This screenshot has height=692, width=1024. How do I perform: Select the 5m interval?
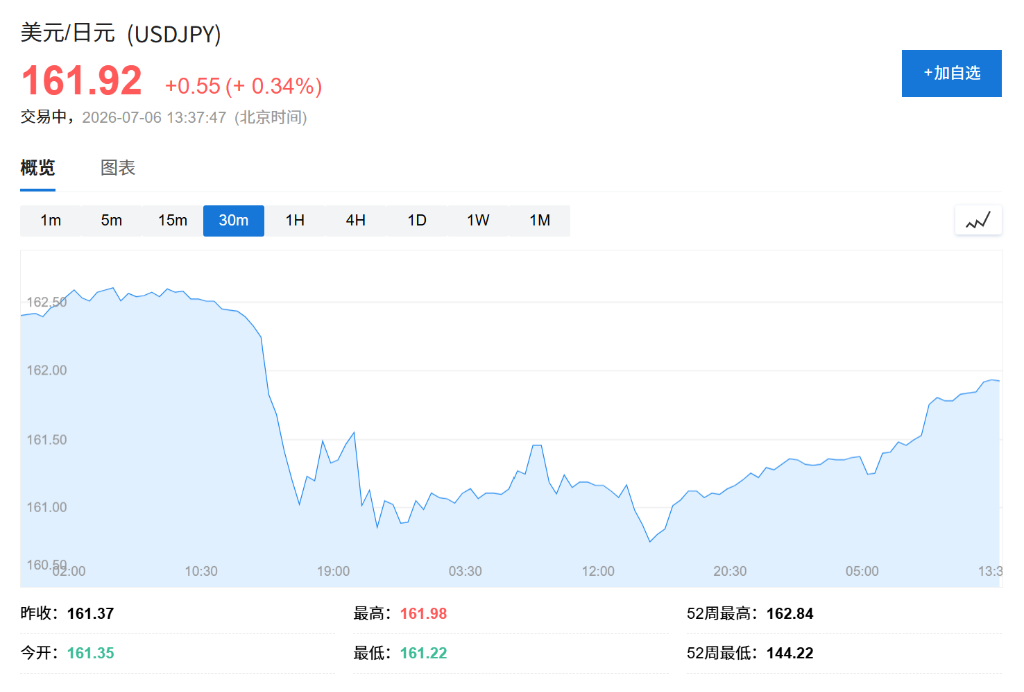pos(112,221)
